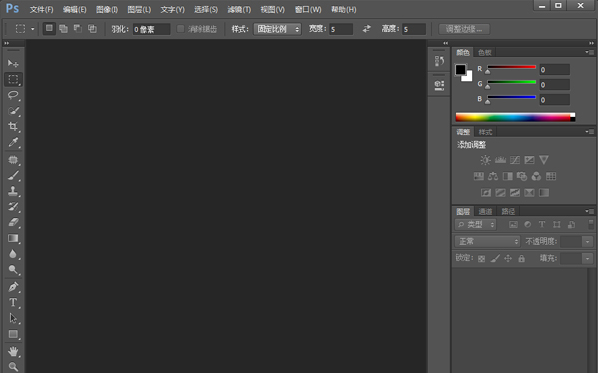Open the Adjustments panel options menu
The width and height of the screenshot is (598, 373).
pos(589,132)
